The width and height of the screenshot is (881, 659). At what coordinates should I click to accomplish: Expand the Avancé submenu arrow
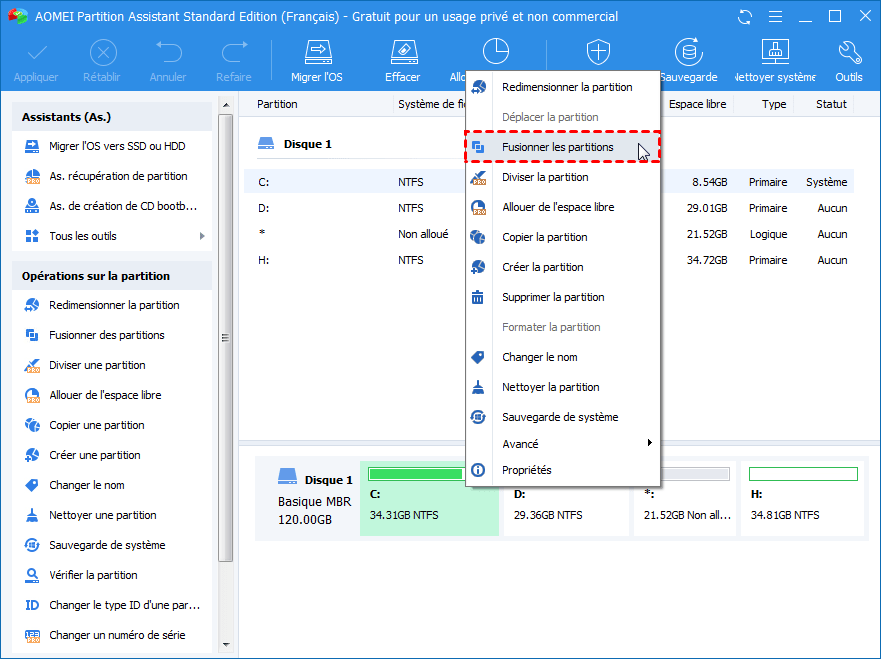click(x=650, y=443)
